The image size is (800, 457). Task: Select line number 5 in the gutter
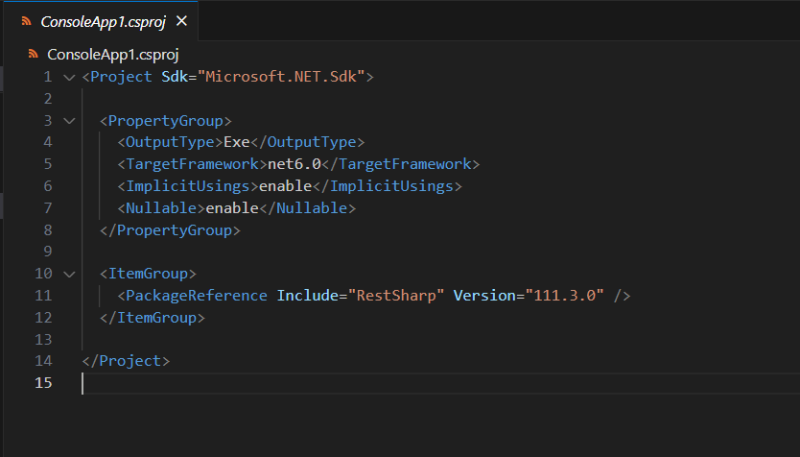[47, 186]
